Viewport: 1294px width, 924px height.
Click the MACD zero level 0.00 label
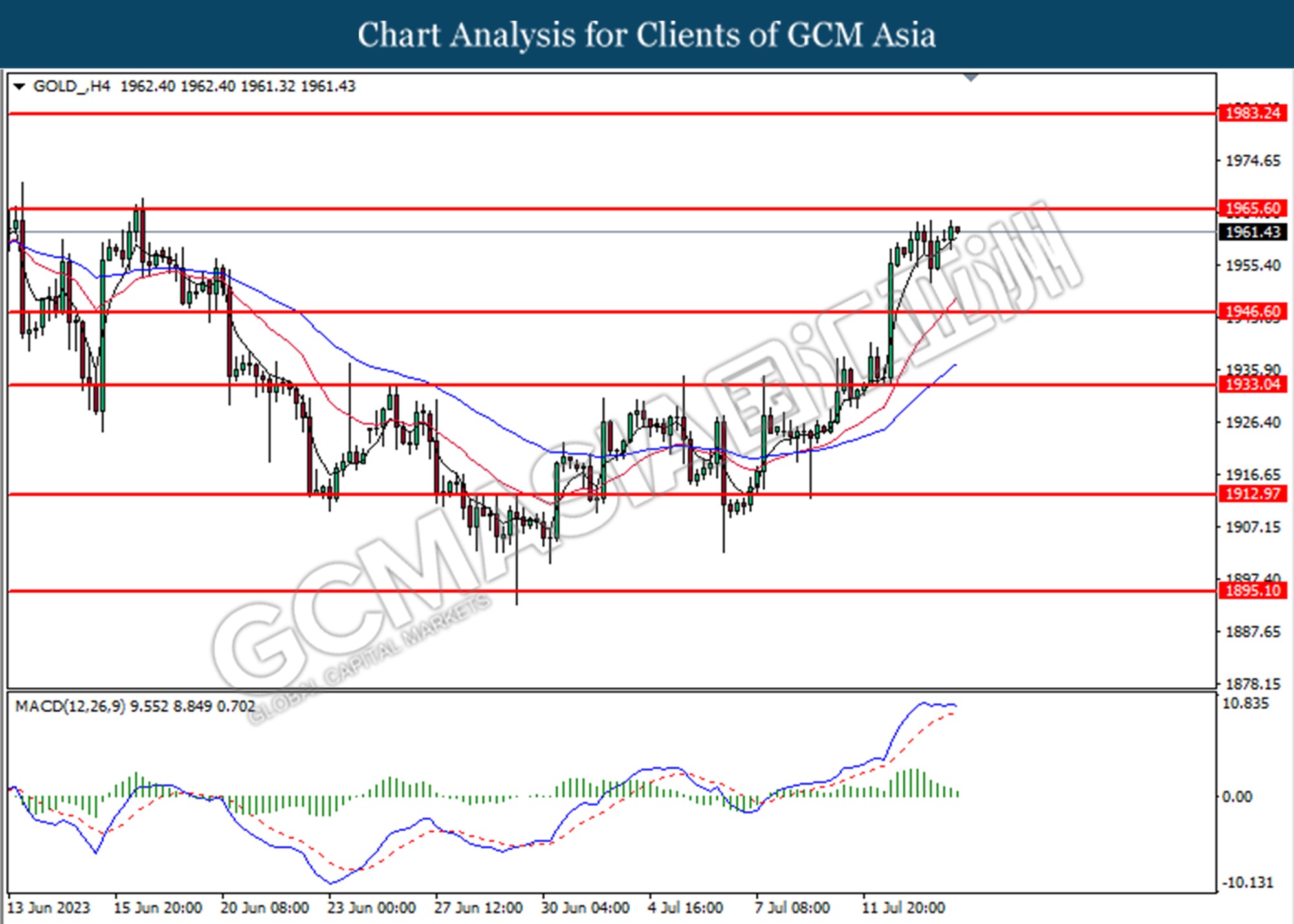point(1236,797)
